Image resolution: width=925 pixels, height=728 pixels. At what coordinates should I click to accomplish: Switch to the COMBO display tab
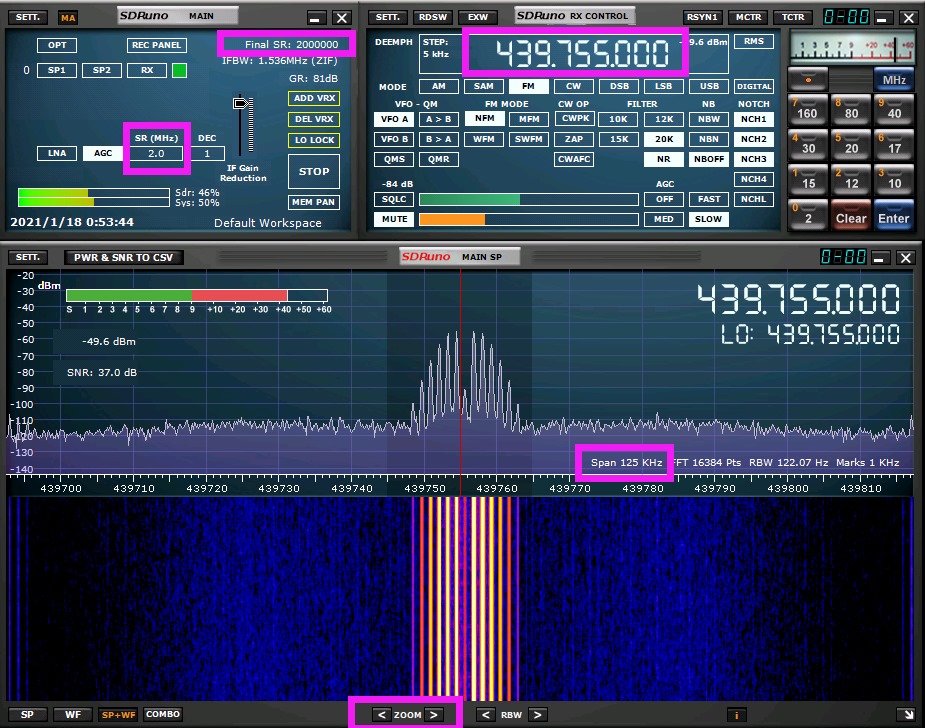tap(162, 714)
